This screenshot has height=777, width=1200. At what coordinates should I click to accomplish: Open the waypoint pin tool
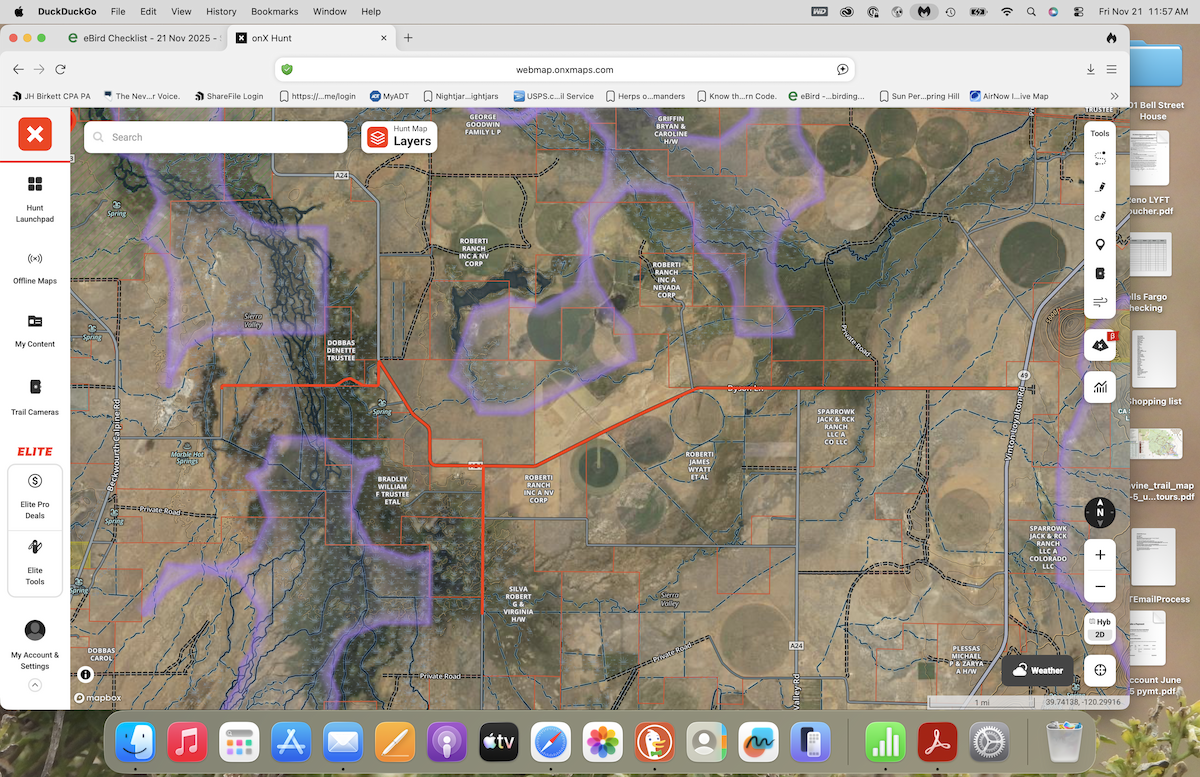pos(1100,244)
